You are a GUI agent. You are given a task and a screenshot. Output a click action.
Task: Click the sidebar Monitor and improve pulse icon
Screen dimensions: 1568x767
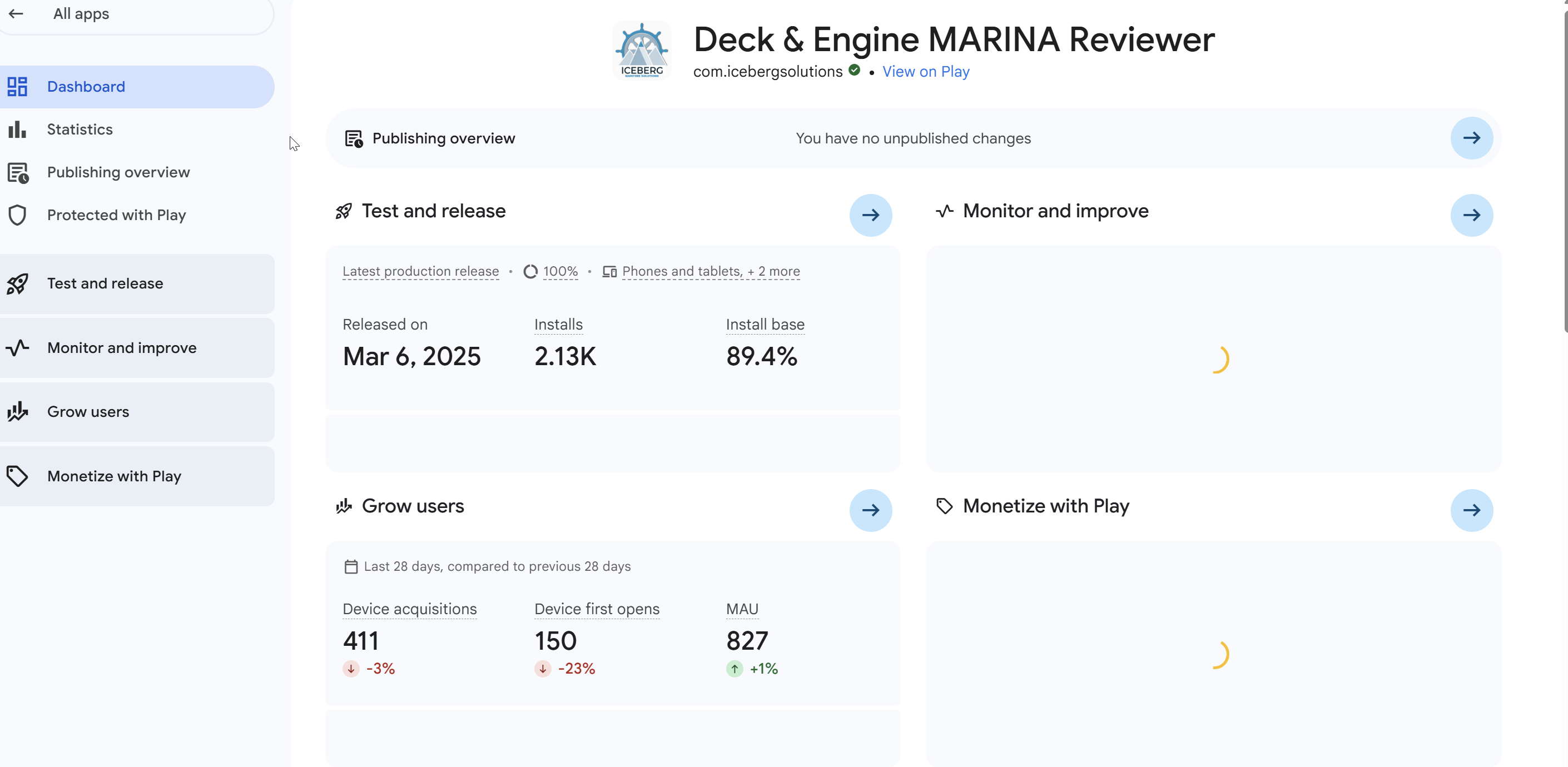click(x=17, y=347)
